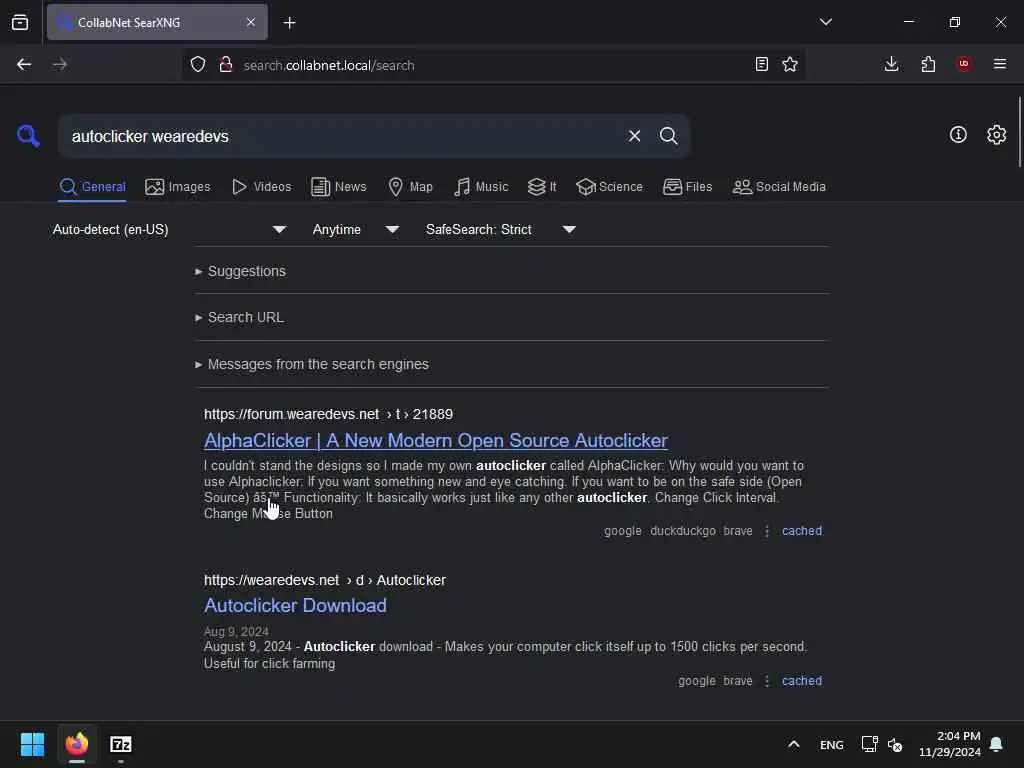Click the browser address bar
The height and width of the screenshot is (768, 1024).
[x=493, y=65]
